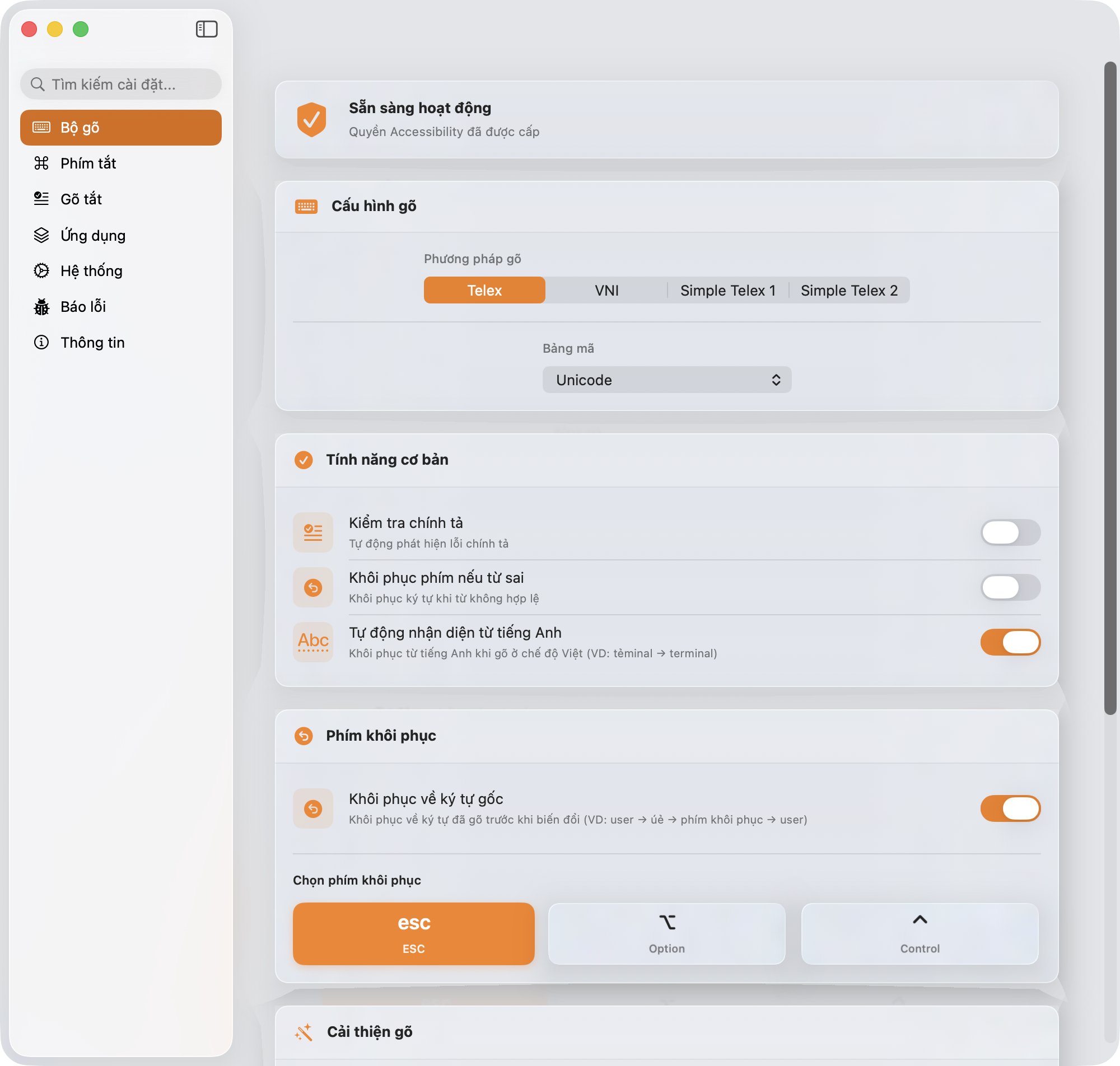Screen dimensions: 1120x1066
Task: Click the command icon beside Phím tắt
Action: 41,163
